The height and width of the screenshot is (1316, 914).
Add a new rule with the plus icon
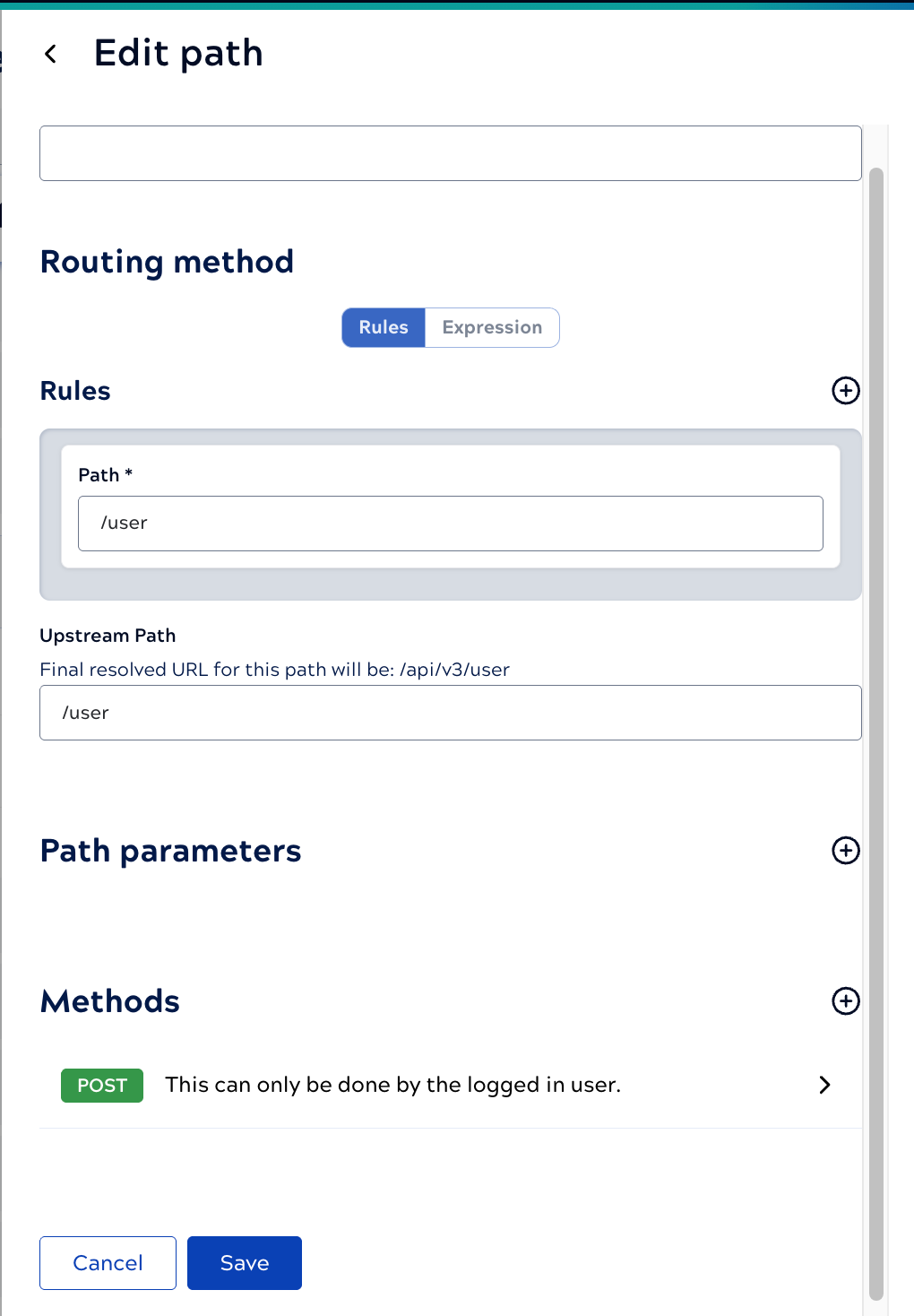(845, 391)
